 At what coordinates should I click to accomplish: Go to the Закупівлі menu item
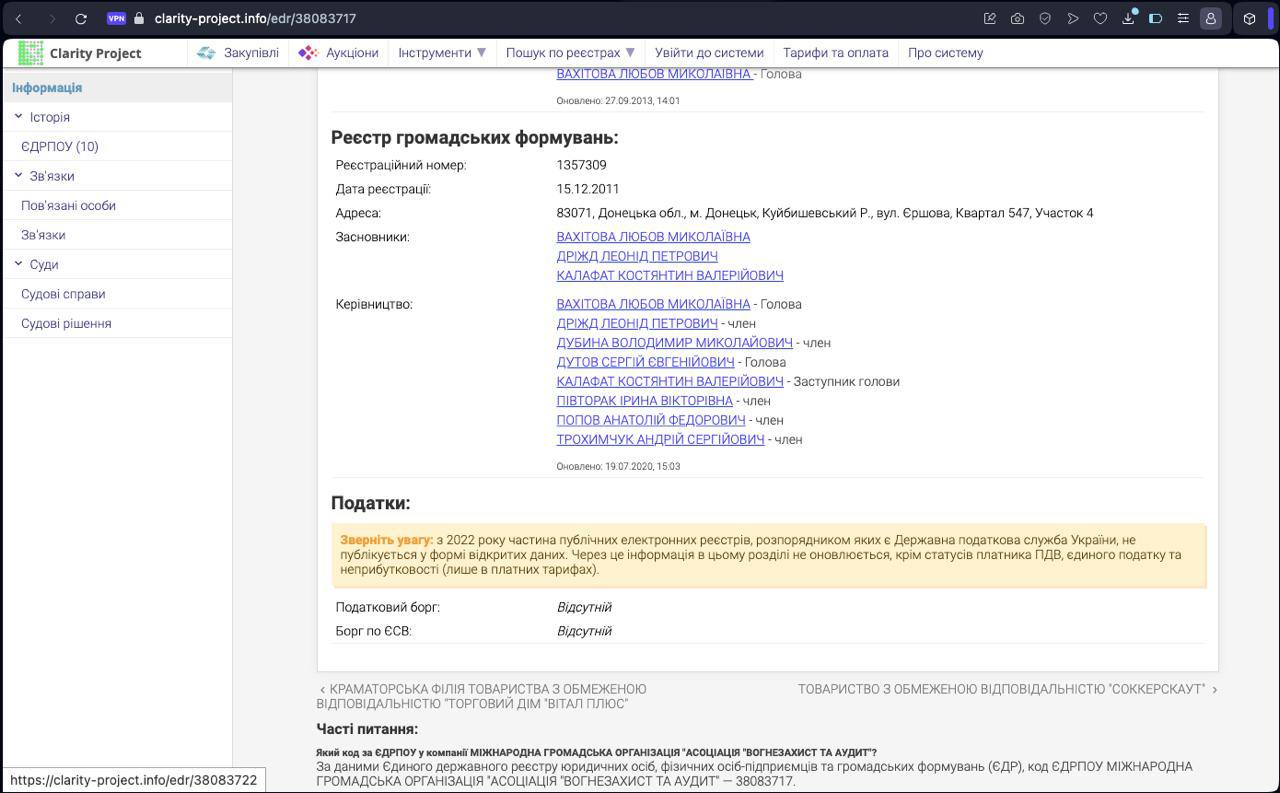coord(238,53)
